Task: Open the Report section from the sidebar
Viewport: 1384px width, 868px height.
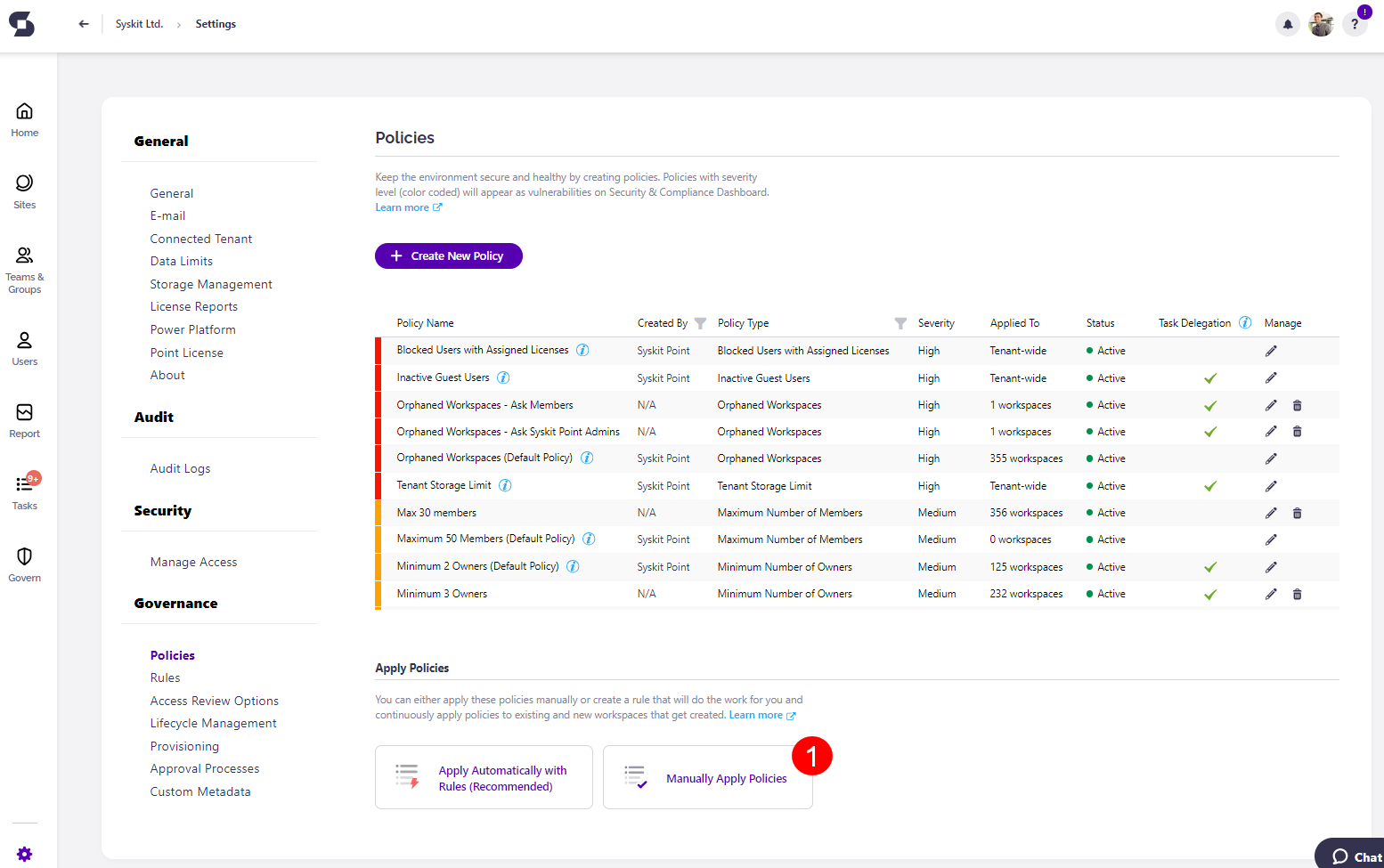Action: (x=24, y=418)
